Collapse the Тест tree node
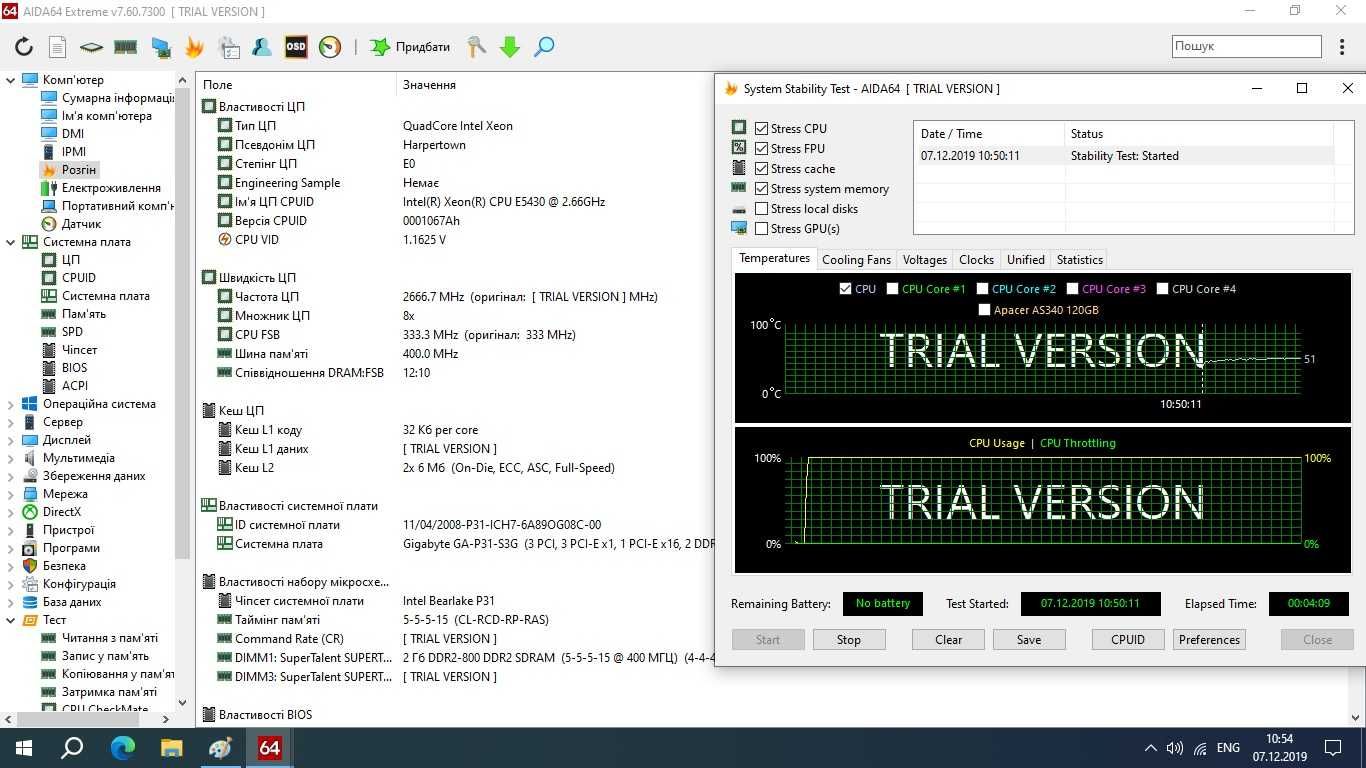This screenshot has height=768, width=1366. pos(11,620)
